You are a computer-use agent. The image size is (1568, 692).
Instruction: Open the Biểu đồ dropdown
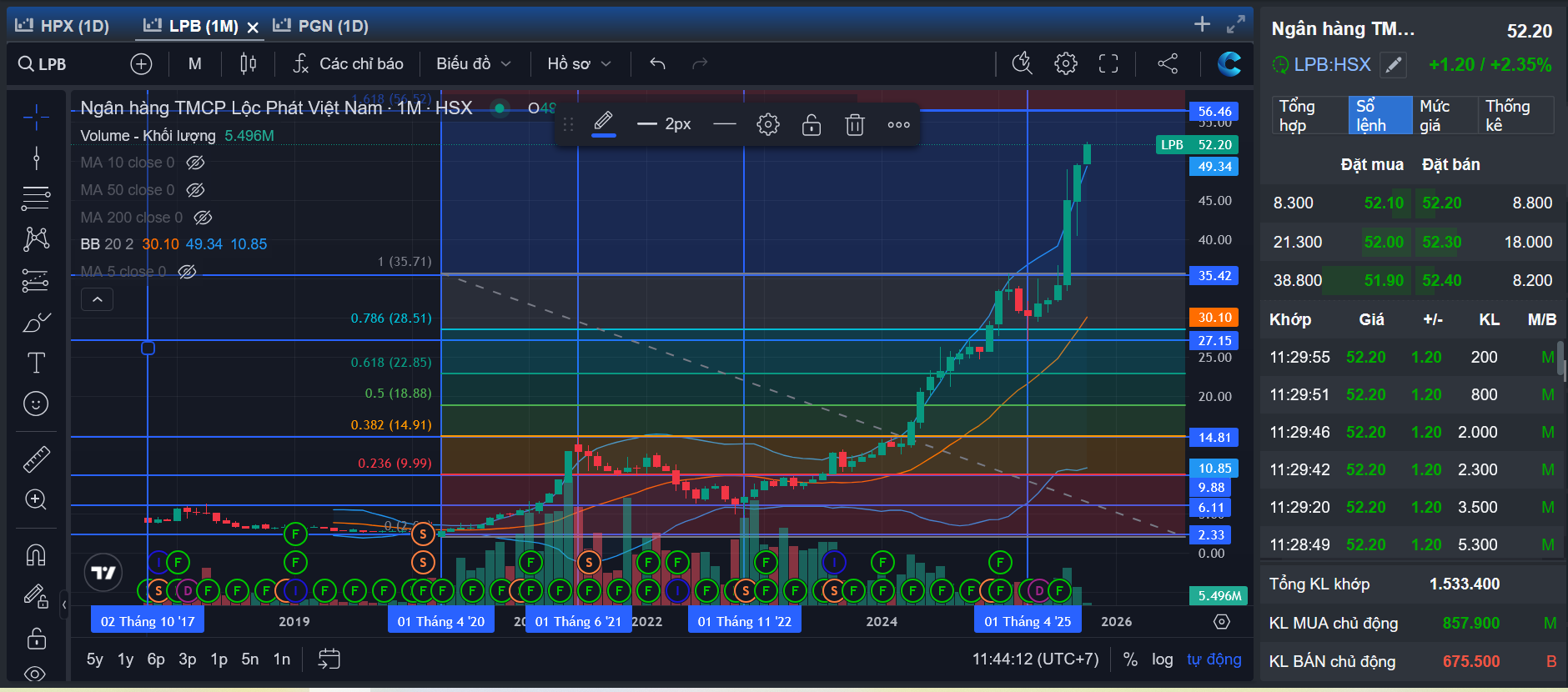473,64
